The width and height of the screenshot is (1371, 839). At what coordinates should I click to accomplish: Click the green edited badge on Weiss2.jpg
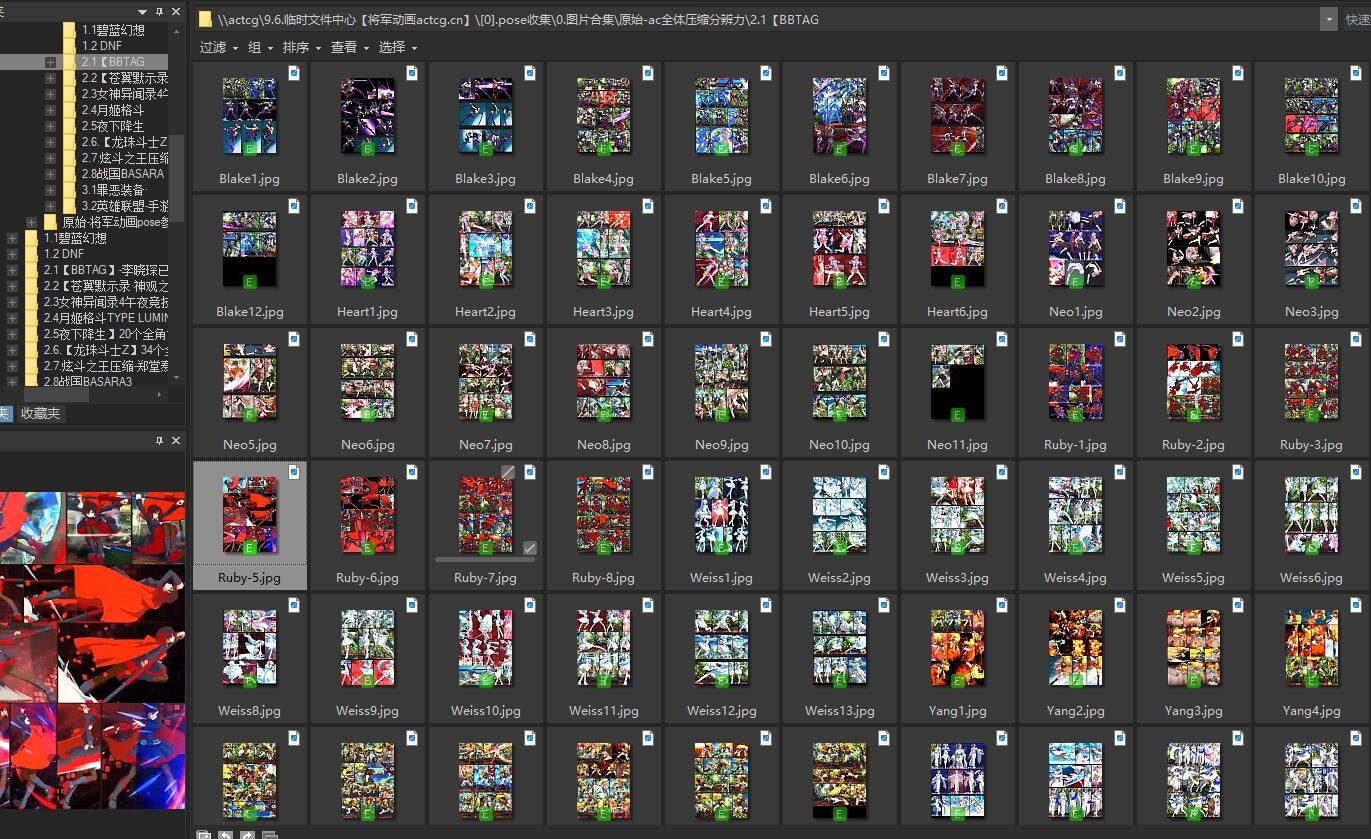(840, 548)
